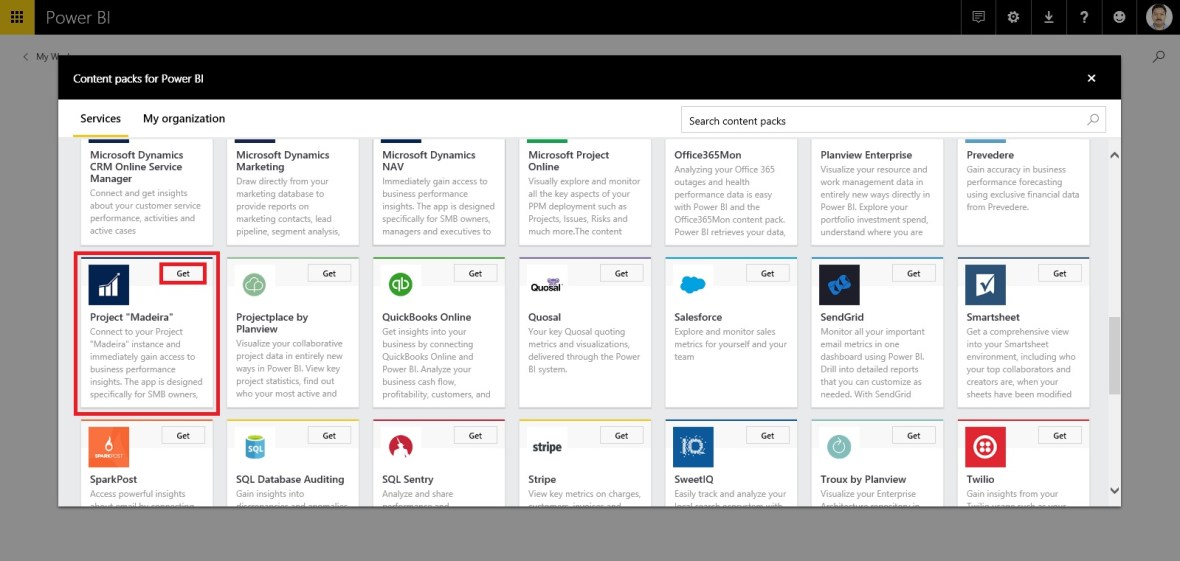The image size is (1180, 561).
Task: Click the Salesforce cloud logo
Action: click(x=693, y=285)
